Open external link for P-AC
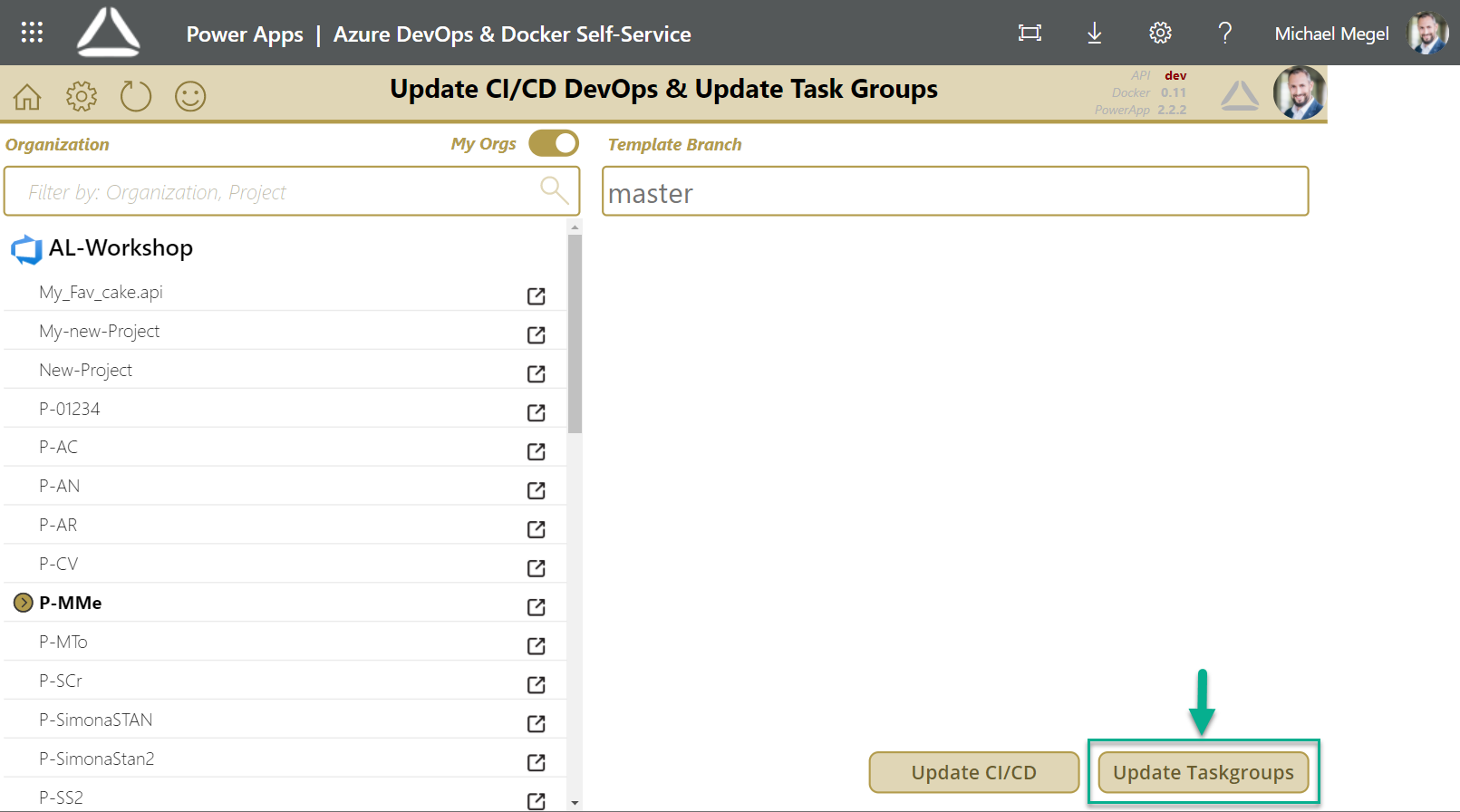Image resolution: width=1460 pixels, height=812 pixels. tap(537, 450)
